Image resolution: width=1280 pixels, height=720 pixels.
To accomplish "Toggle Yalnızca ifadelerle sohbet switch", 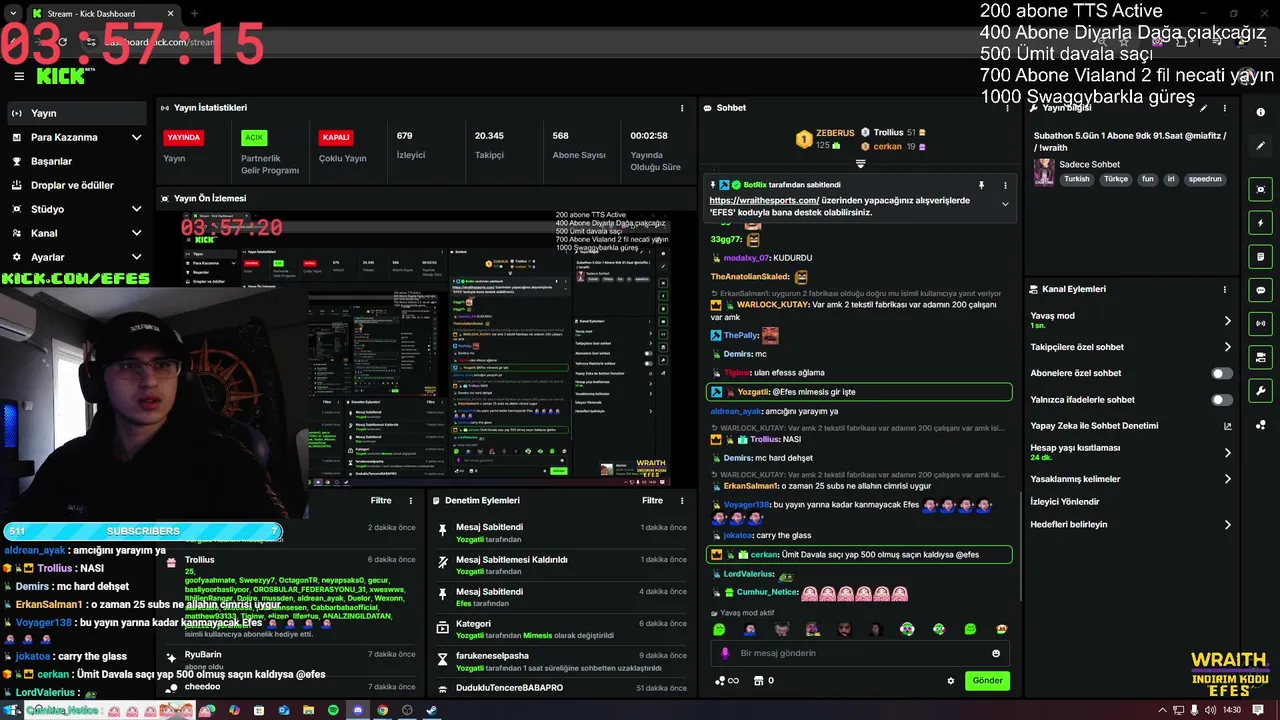I will pos(1222,400).
